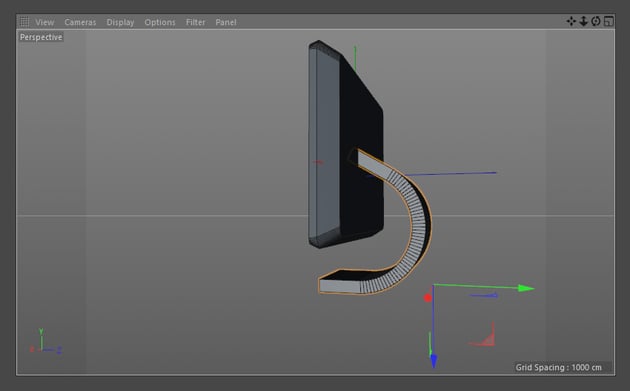Open the Cameras menu
Image resolution: width=630 pixels, height=391 pixels.
[x=80, y=22]
